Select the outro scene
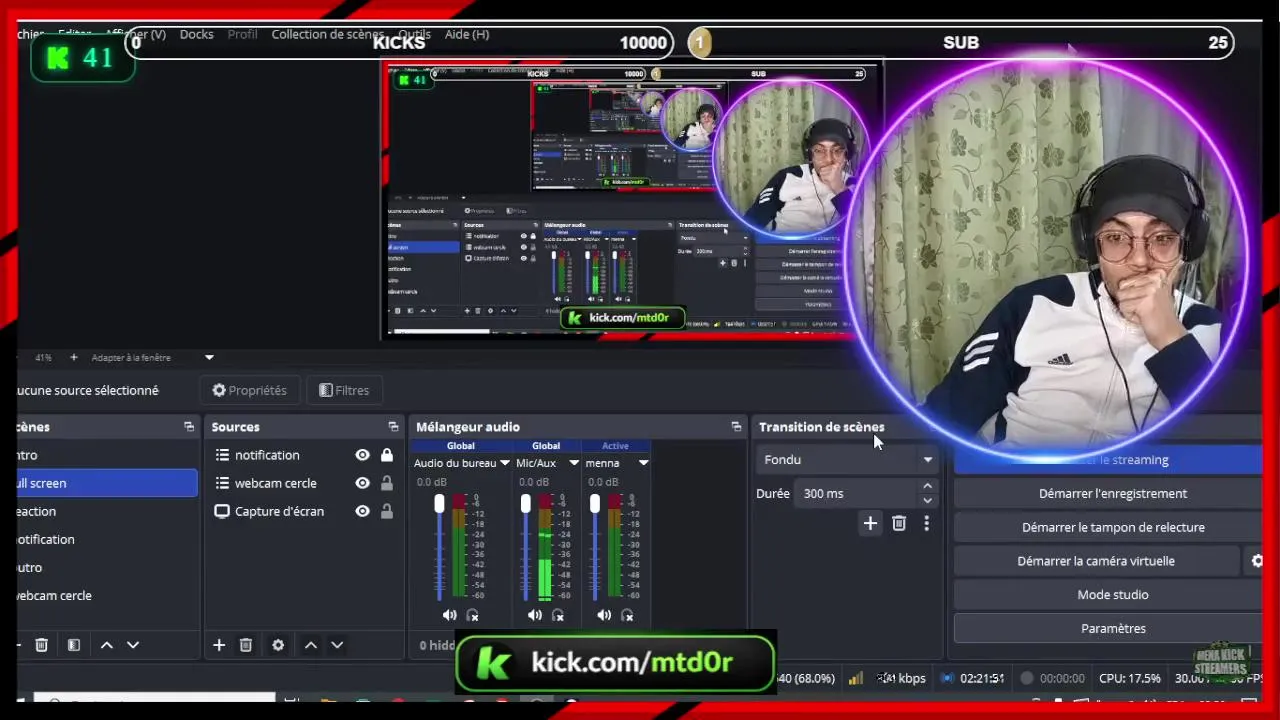 click(107, 567)
